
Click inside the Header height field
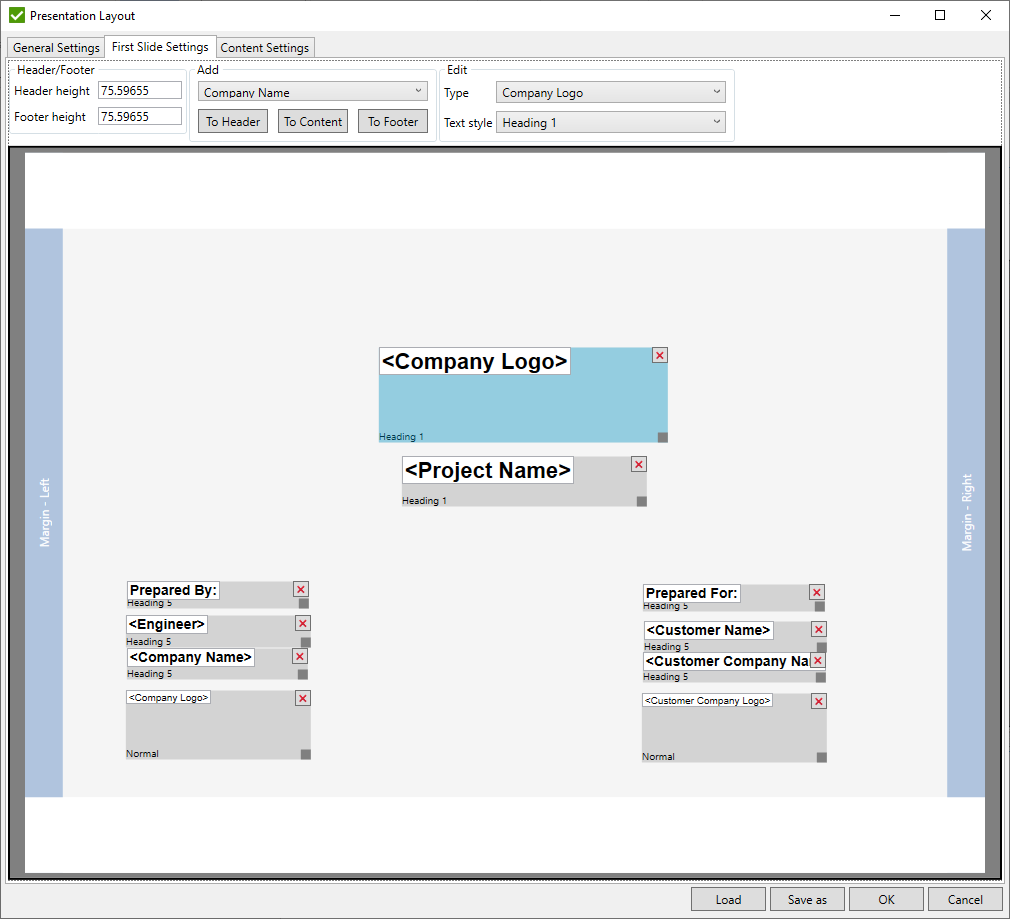[x=139, y=90]
